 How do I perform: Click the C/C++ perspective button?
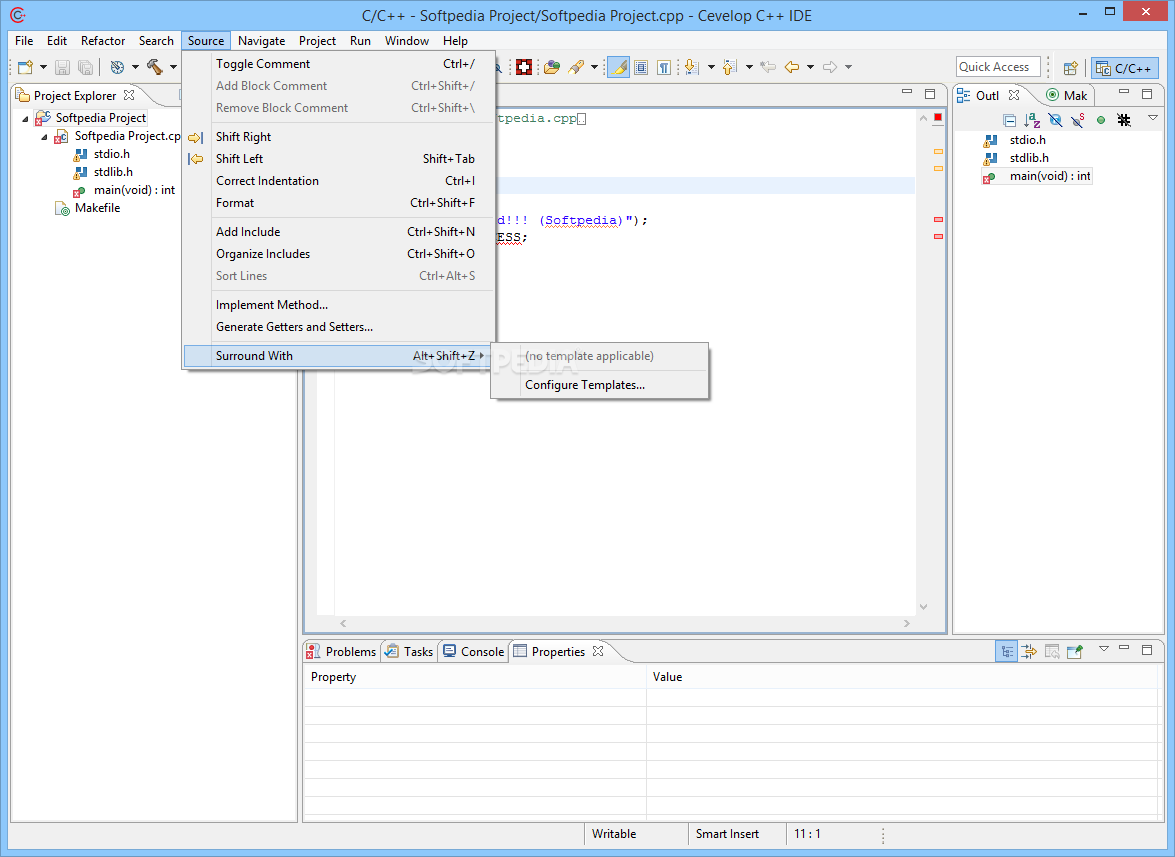[x=1125, y=68]
